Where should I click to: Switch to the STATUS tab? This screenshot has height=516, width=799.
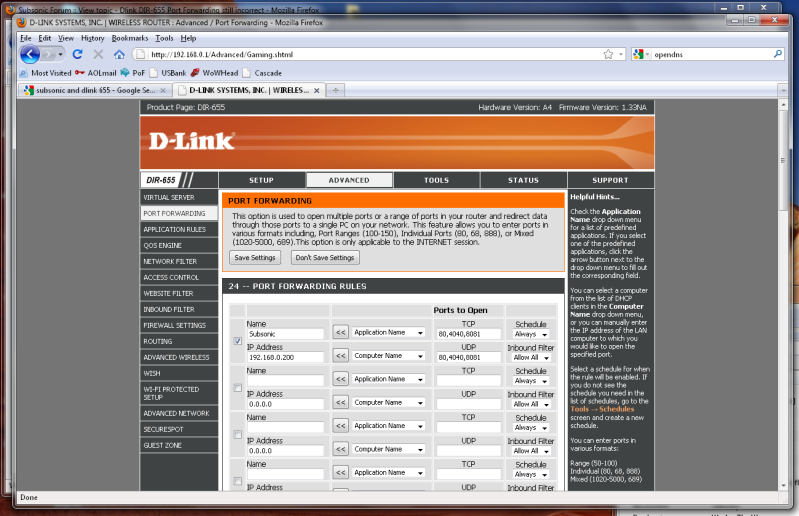(x=523, y=180)
